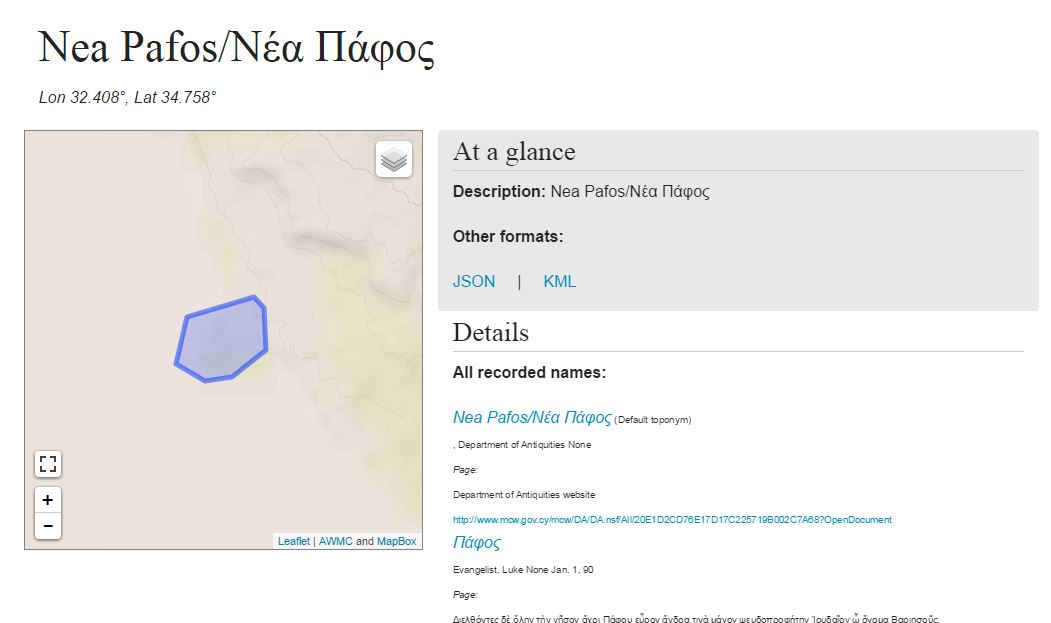This screenshot has width=1051, height=623.
Task: Follow the Department of Antiquities mcw.gov.cy URL
Action: point(672,520)
